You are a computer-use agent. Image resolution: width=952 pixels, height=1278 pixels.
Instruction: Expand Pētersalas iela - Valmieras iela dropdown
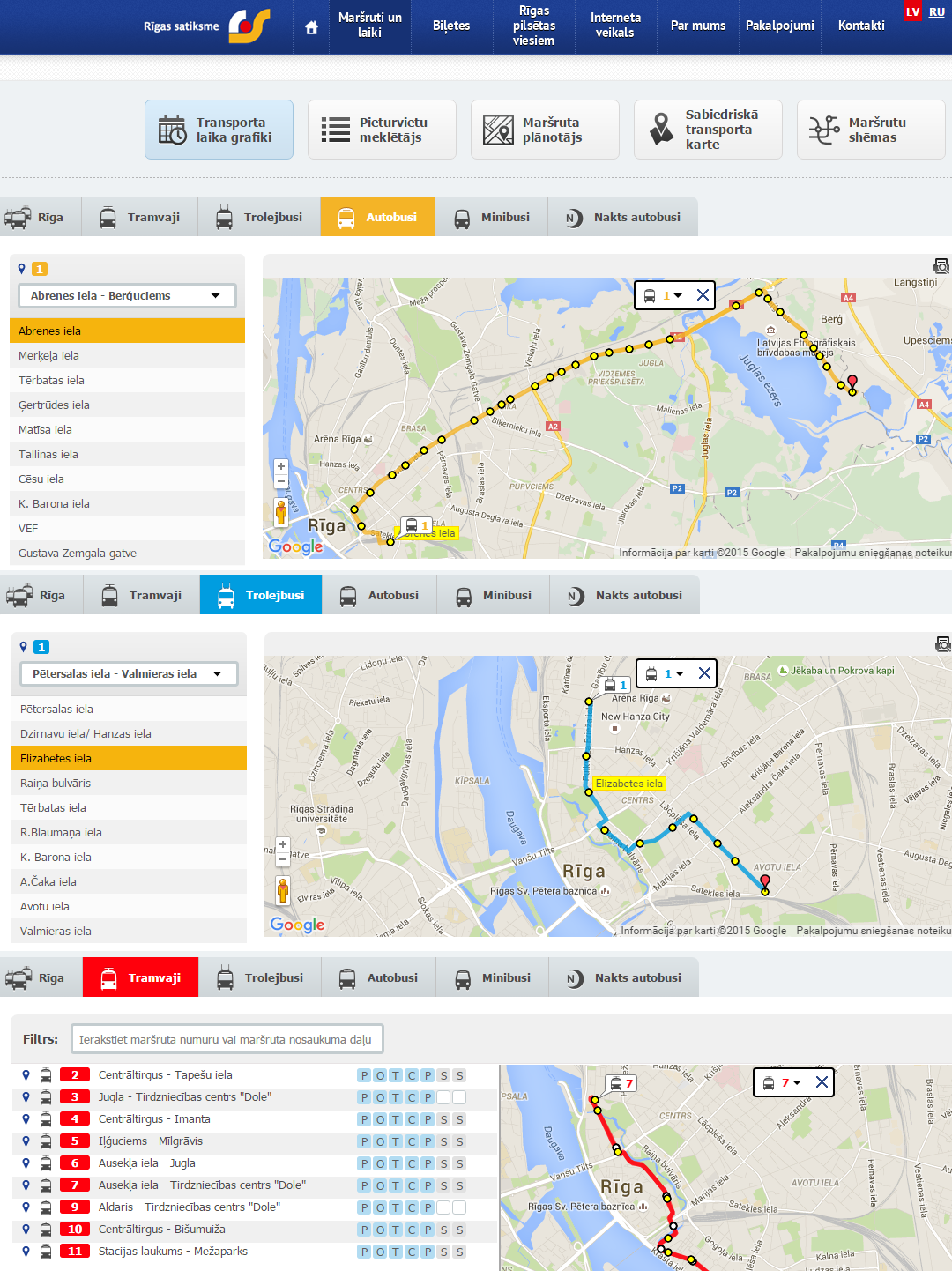(x=129, y=674)
